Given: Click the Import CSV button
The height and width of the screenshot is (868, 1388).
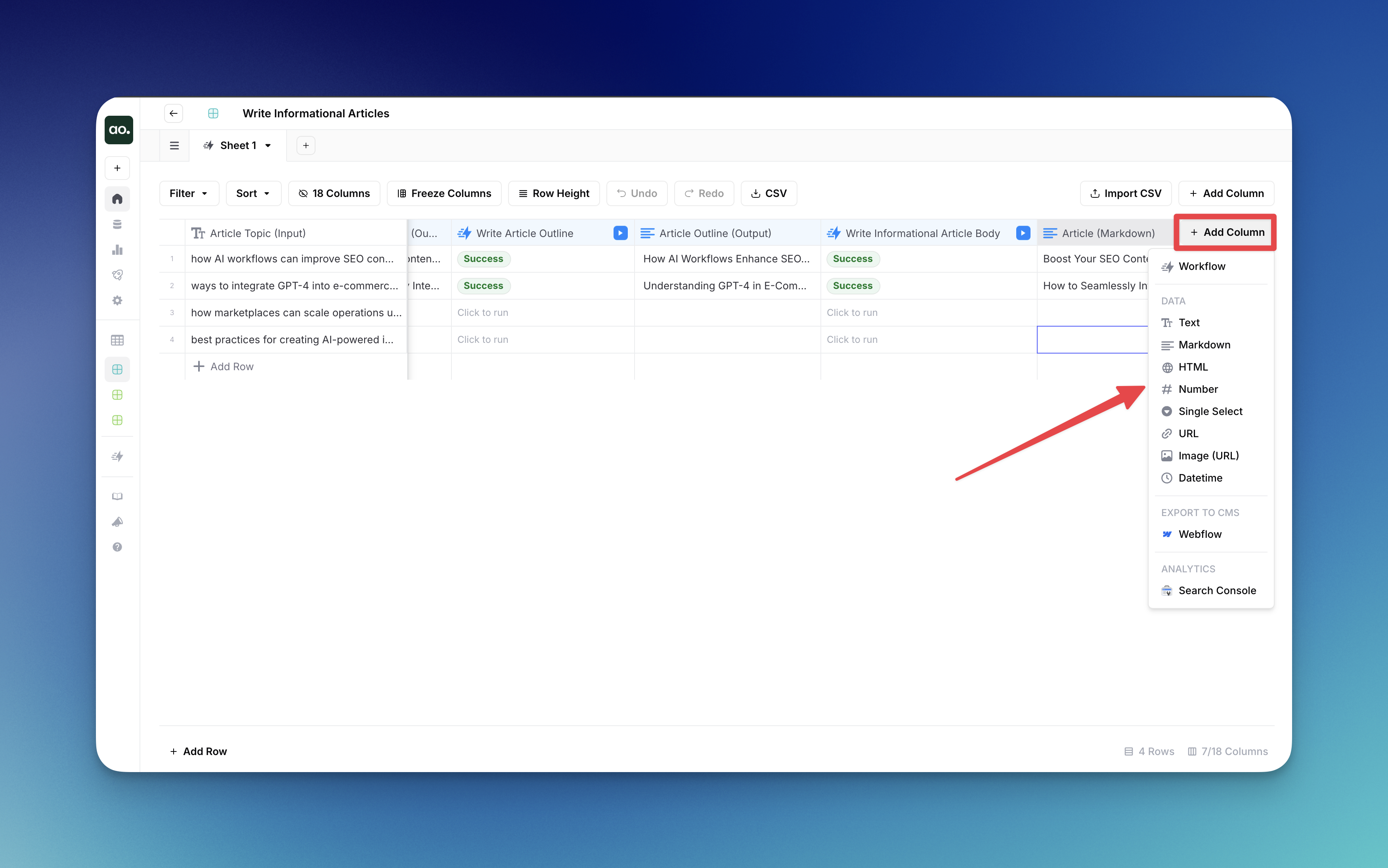Looking at the screenshot, I should [x=1125, y=193].
